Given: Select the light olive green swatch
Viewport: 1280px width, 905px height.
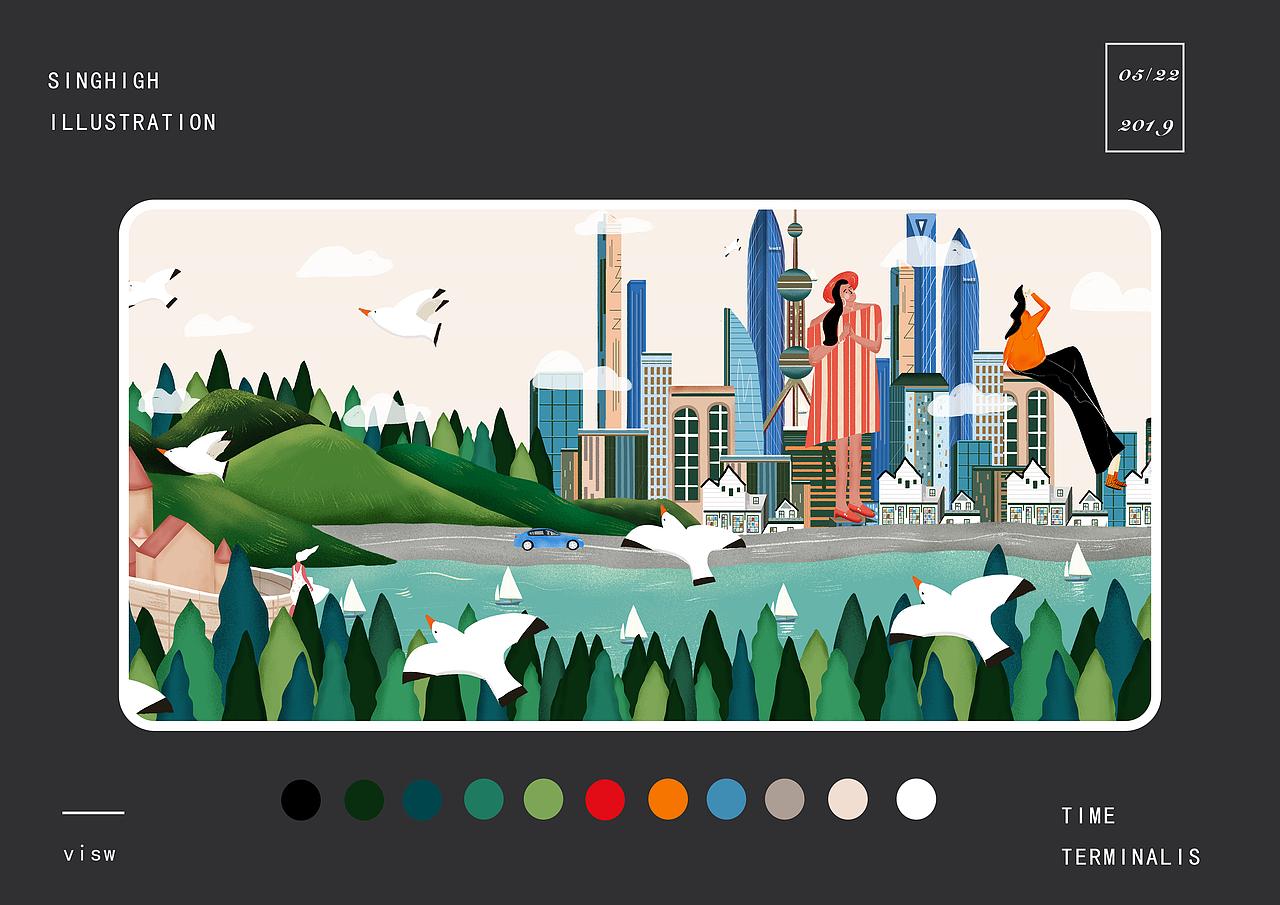Looking at the screenshot, I should tap(544, 800).
